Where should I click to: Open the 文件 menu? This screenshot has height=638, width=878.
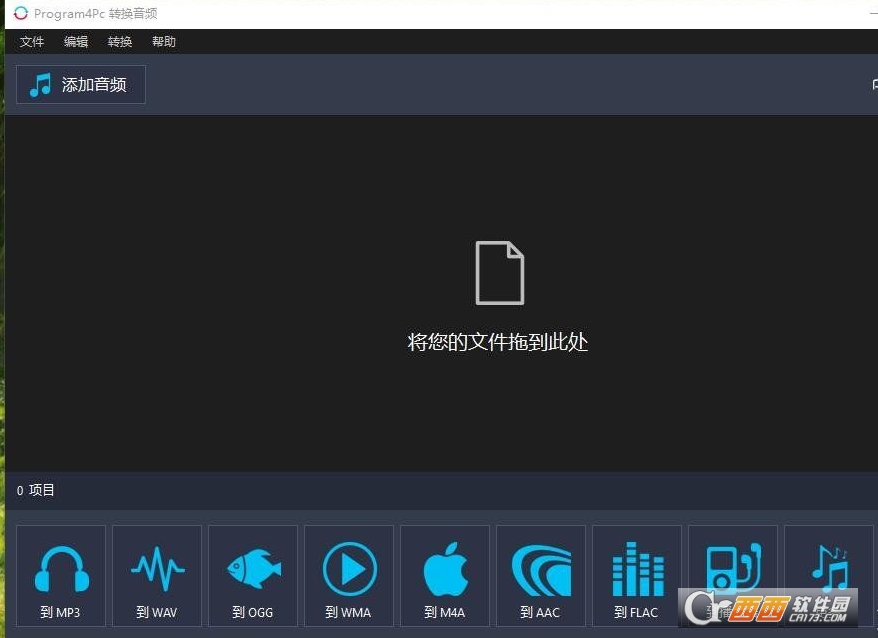tap(32, 42)
